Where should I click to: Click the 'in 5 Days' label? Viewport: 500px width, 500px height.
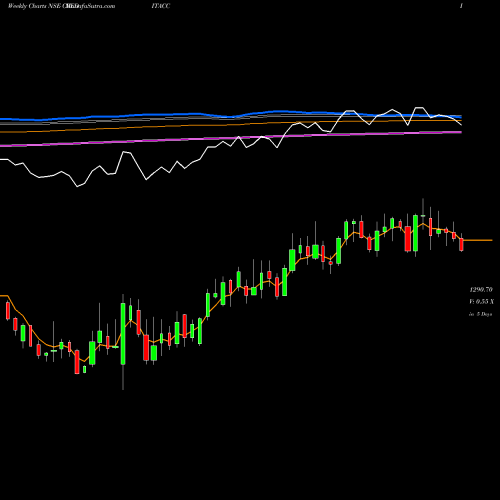point(480,314)
